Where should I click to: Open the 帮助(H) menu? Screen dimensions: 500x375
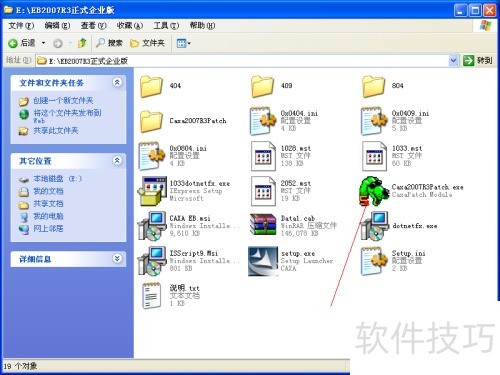(x=202, y=25)
